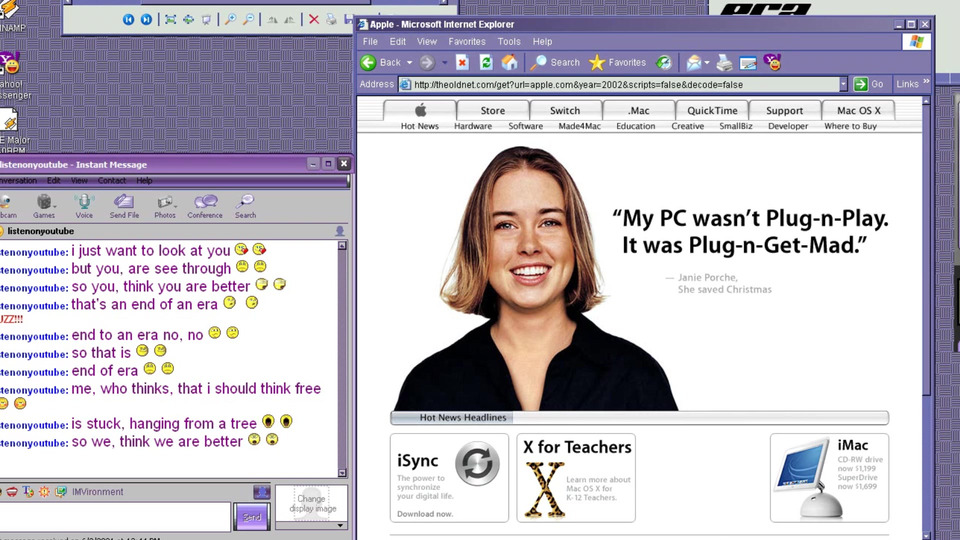This screenshot has height=540, width=960.
Task: Start slide show in picture viewer
Action: tap(206, 20)
